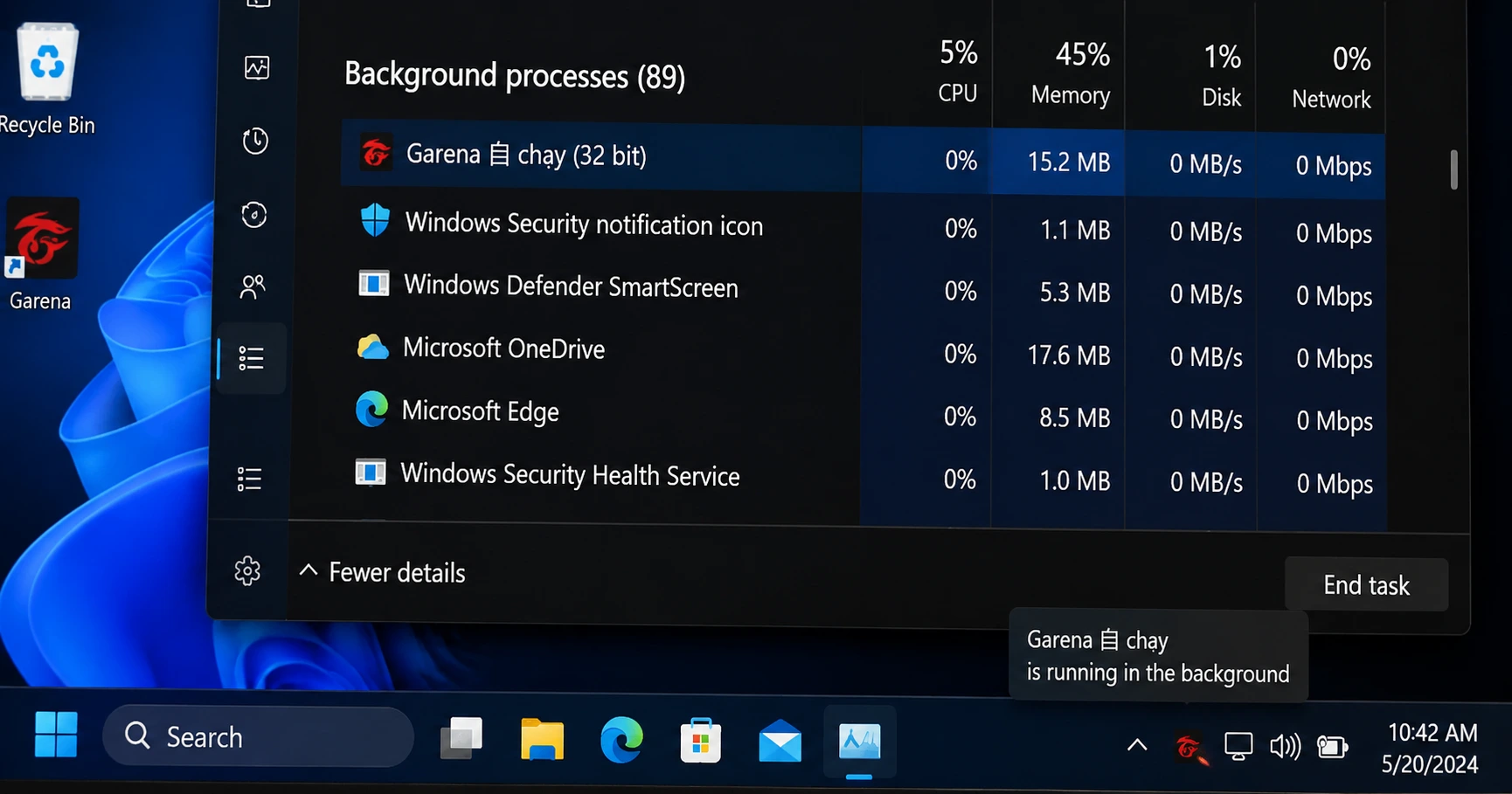Click the Task Manager taskbar button
This screenshot has height=794, width=1512.
[x=860, y=742]
